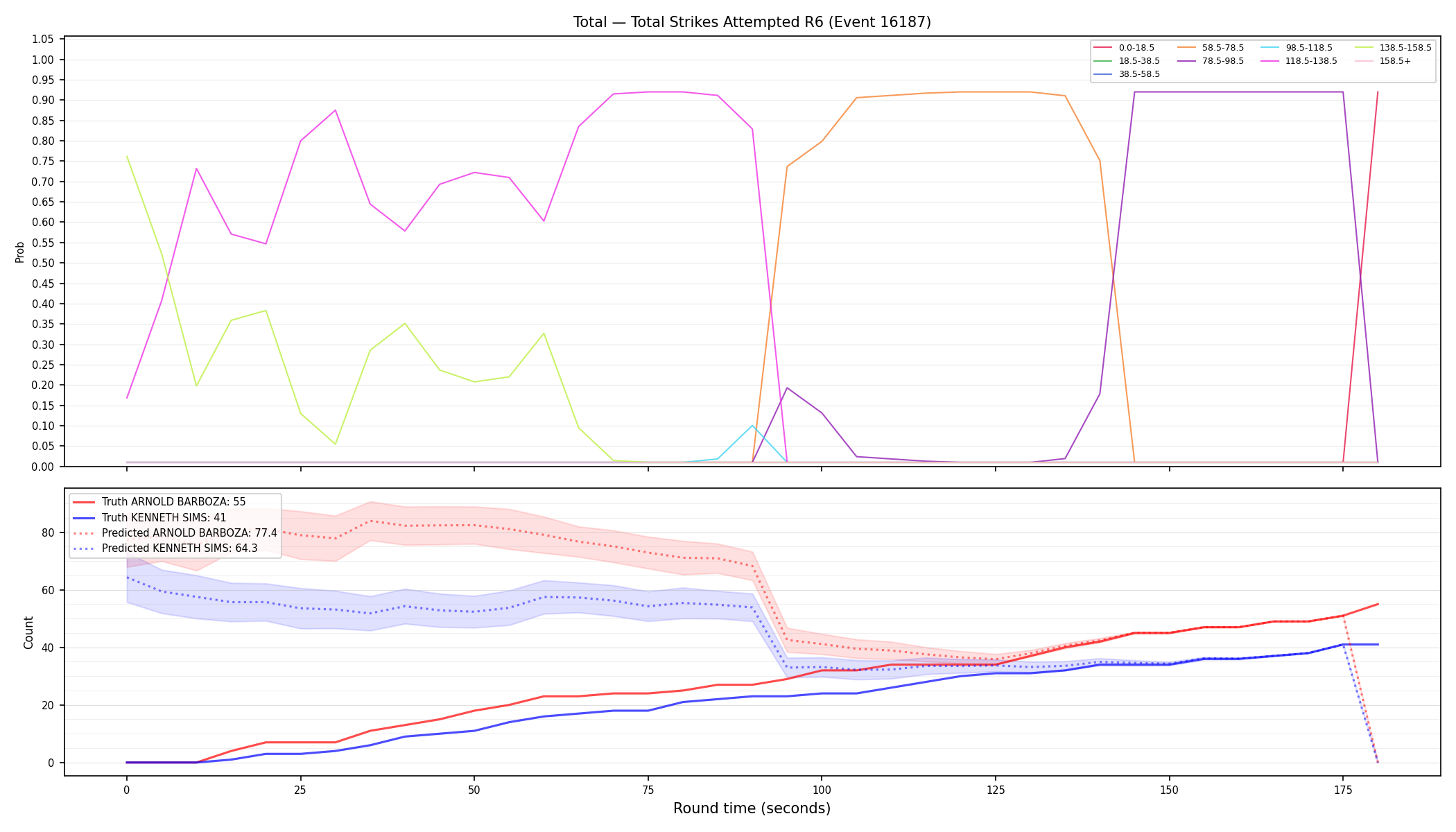The width and height of the screenshot is (1456, 832).
Task: Click the '0.85' tick on Prob axis
Action: tap(43, 121)
